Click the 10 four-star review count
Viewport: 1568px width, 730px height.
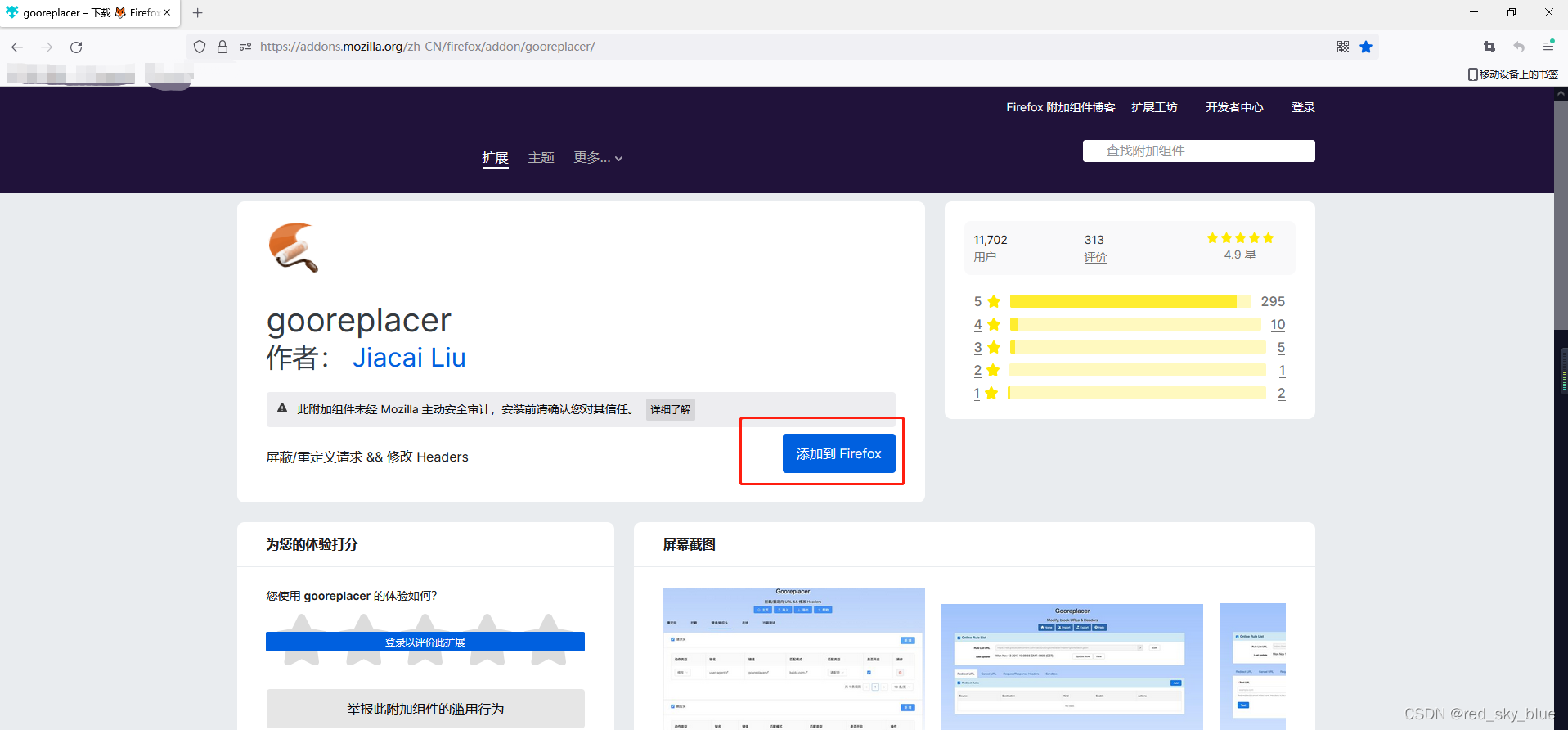(x=1278, y=324)
